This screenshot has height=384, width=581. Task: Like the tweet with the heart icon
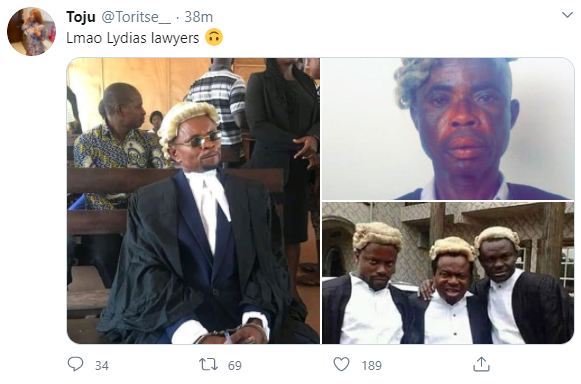341,364
